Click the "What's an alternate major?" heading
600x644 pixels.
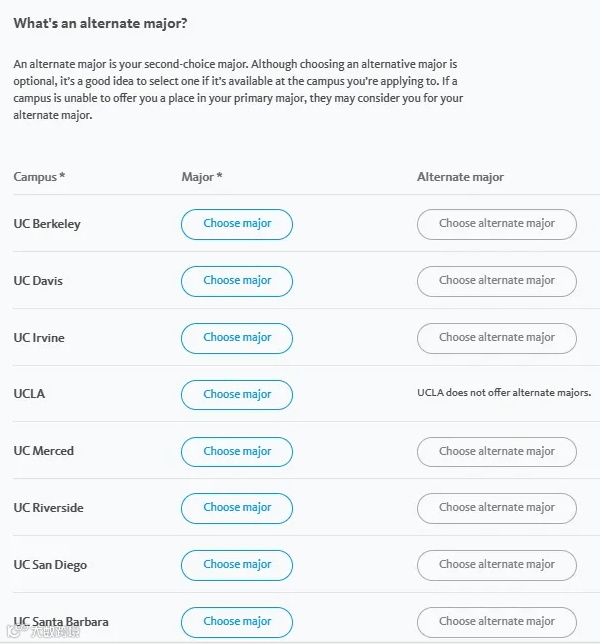pyautogui.click(x=100, y=22)
